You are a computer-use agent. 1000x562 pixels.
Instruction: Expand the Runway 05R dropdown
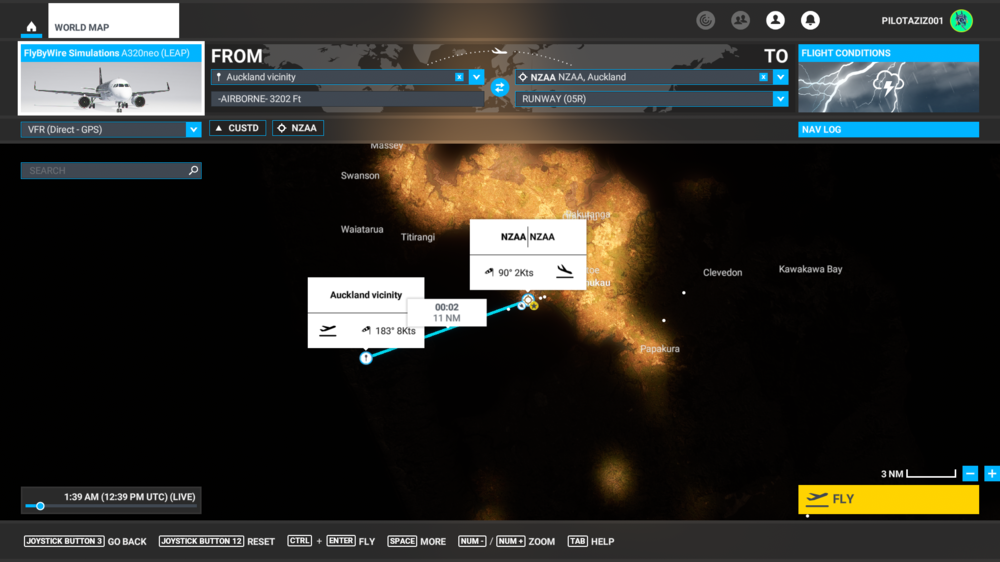781,99
